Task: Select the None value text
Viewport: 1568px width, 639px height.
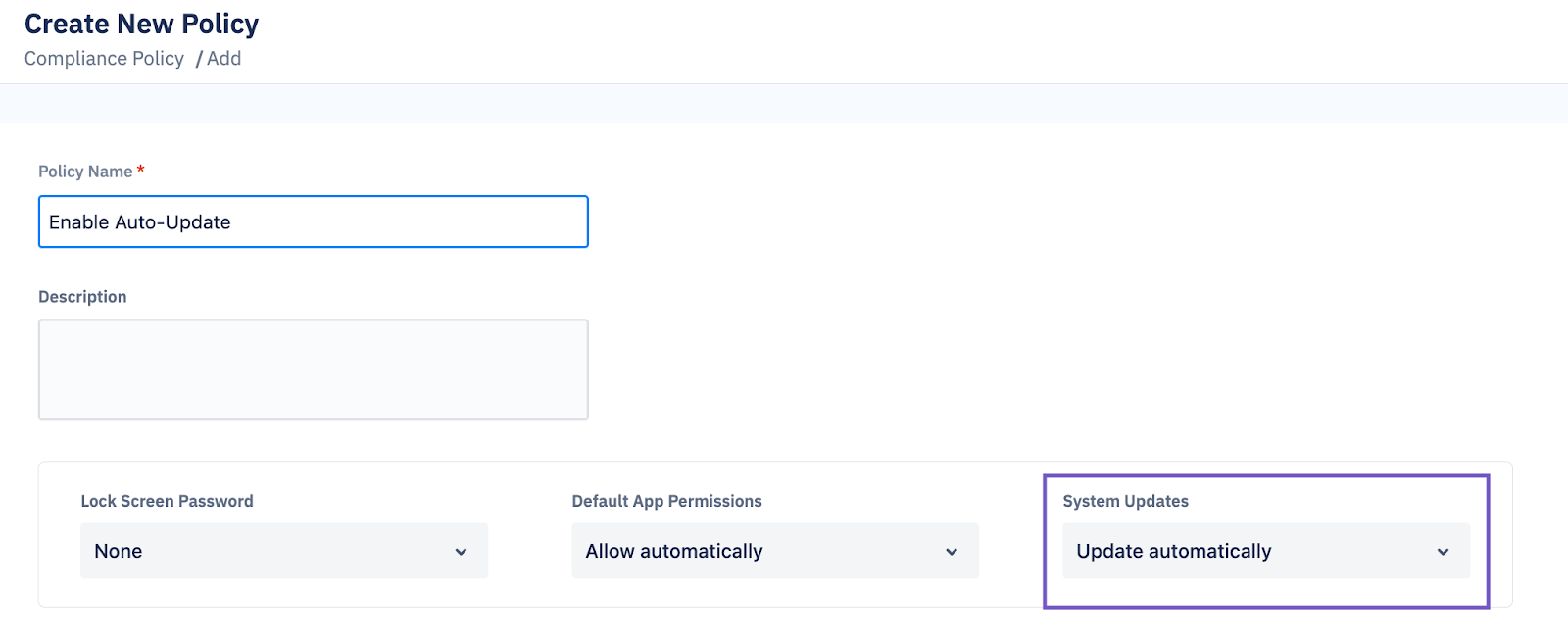Action: pos(119,551)
